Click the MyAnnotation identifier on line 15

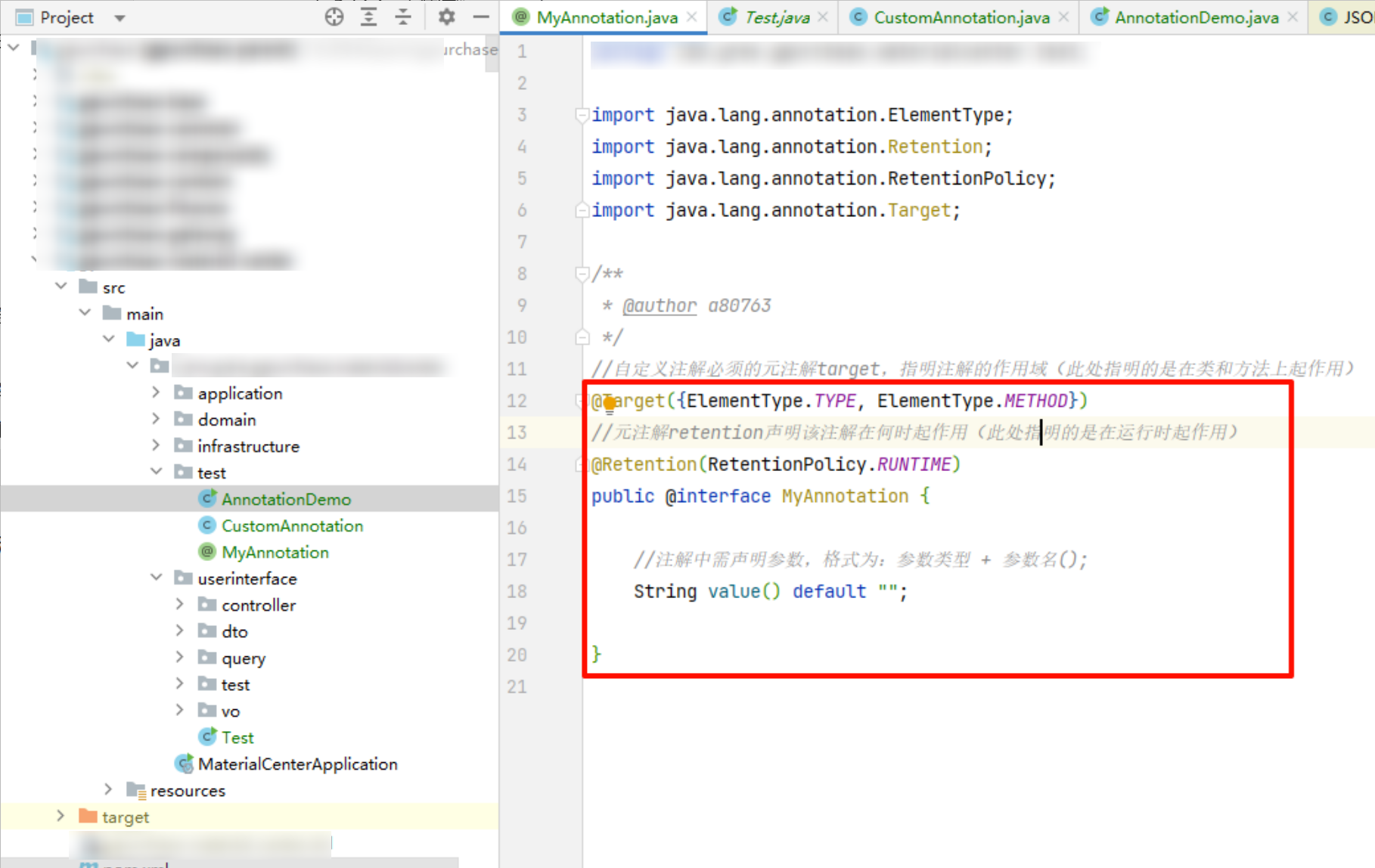click(845, 496)
